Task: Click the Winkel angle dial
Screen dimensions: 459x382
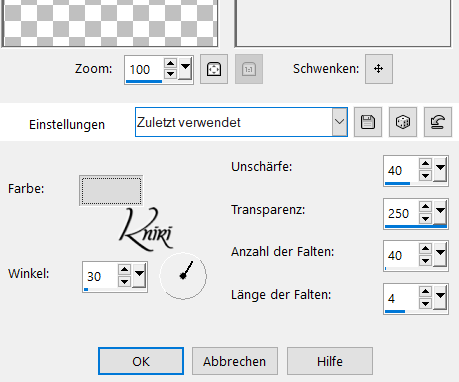Action: pyautogui.click(x=183, y=276)
